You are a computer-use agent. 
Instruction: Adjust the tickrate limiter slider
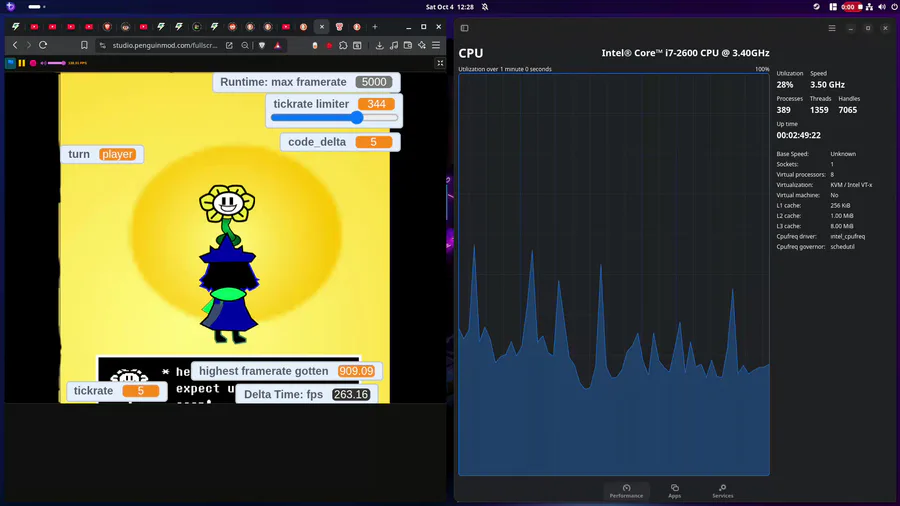pyautogui.click(x=335, y=118)
